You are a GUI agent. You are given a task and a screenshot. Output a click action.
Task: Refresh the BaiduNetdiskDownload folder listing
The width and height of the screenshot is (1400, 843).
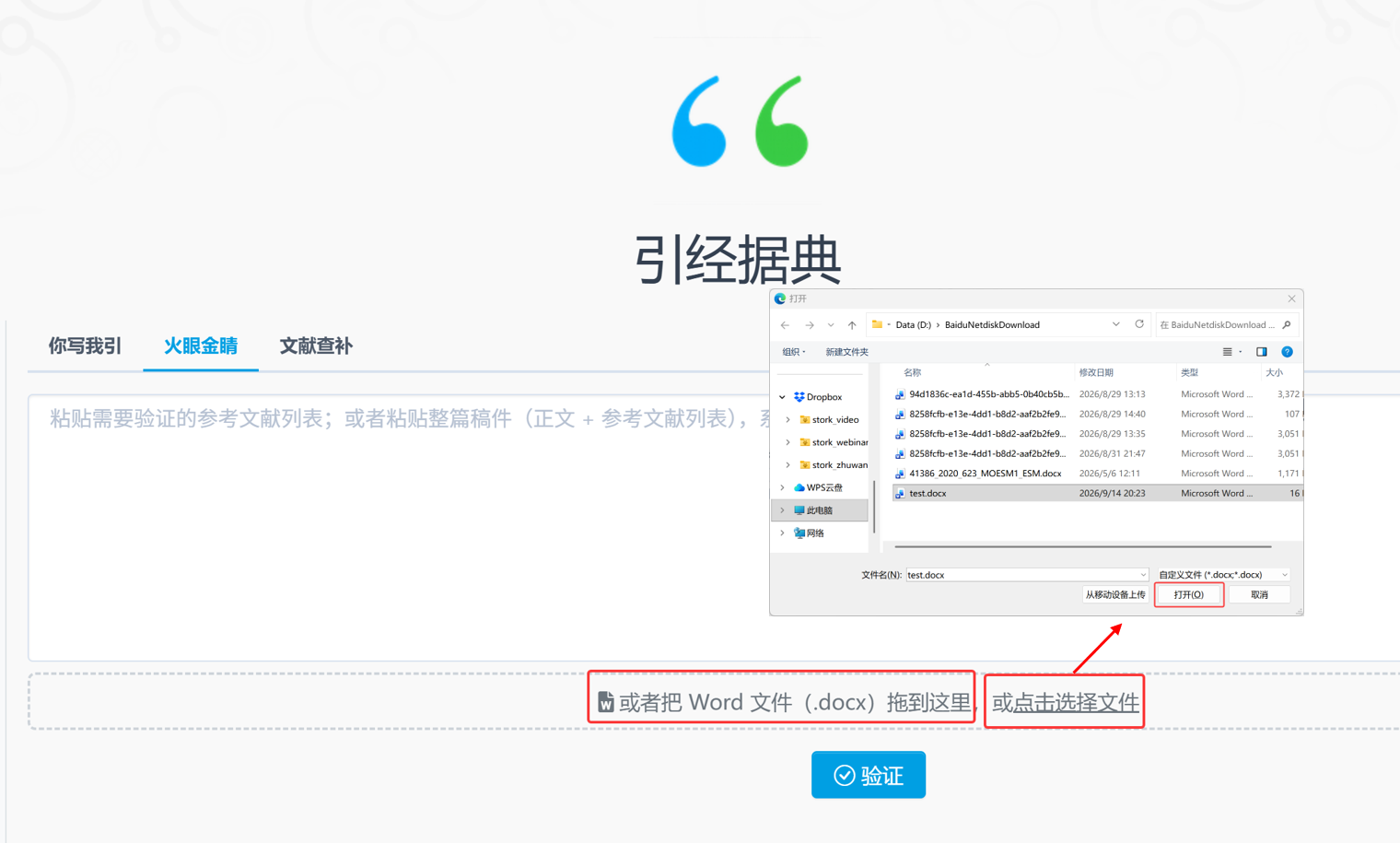(x=1139, y=324)
